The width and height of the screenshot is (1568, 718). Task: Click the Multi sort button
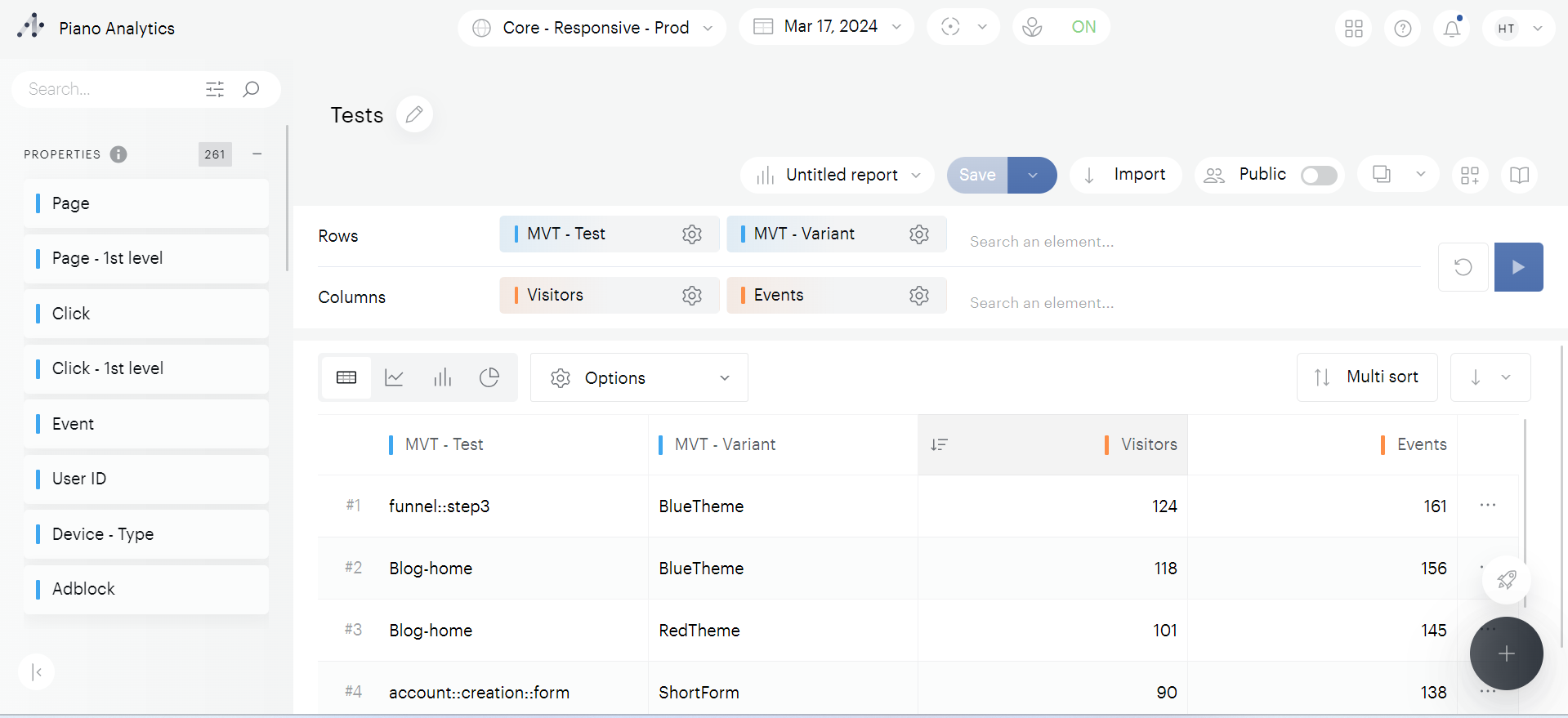tap(1366, 377)
